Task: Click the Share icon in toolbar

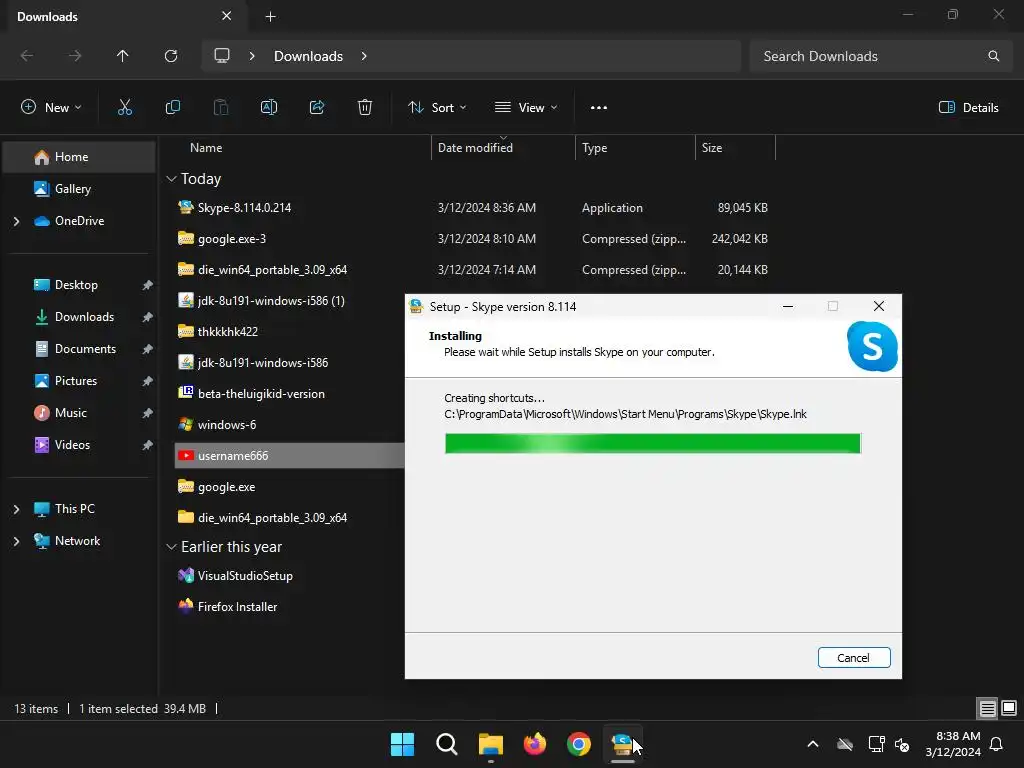Action: click(x=317, y=108)
